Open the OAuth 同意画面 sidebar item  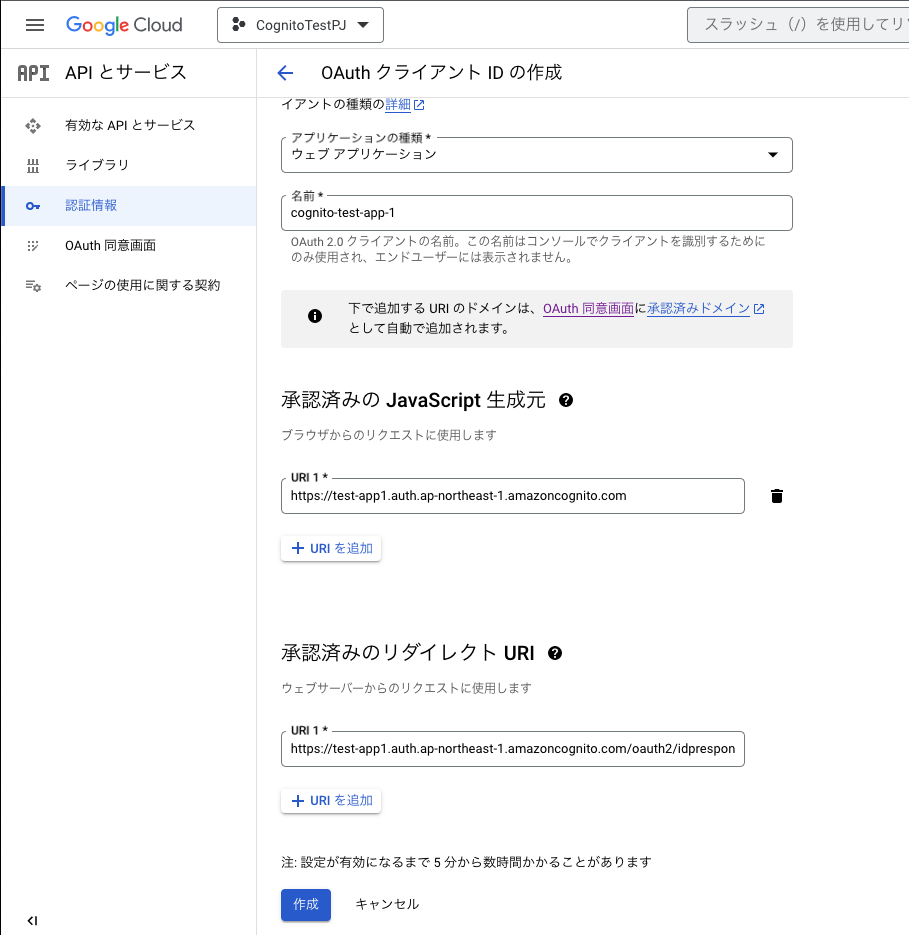(x=98, y=245)
